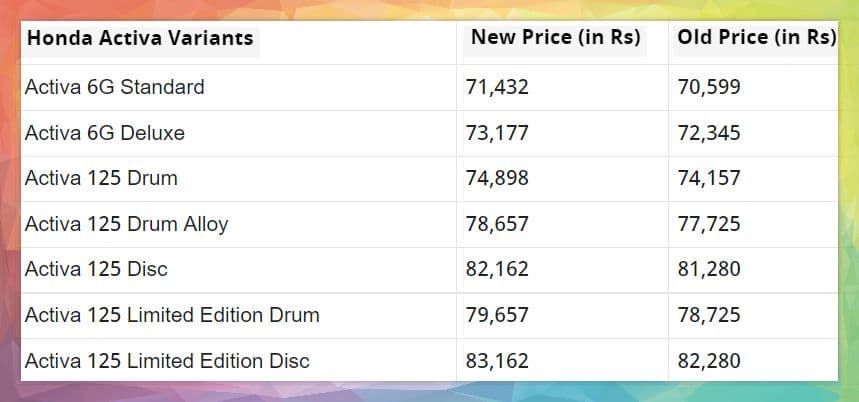Select the 83,162 new price cell
Screen dimensions: 859x402
497,361
